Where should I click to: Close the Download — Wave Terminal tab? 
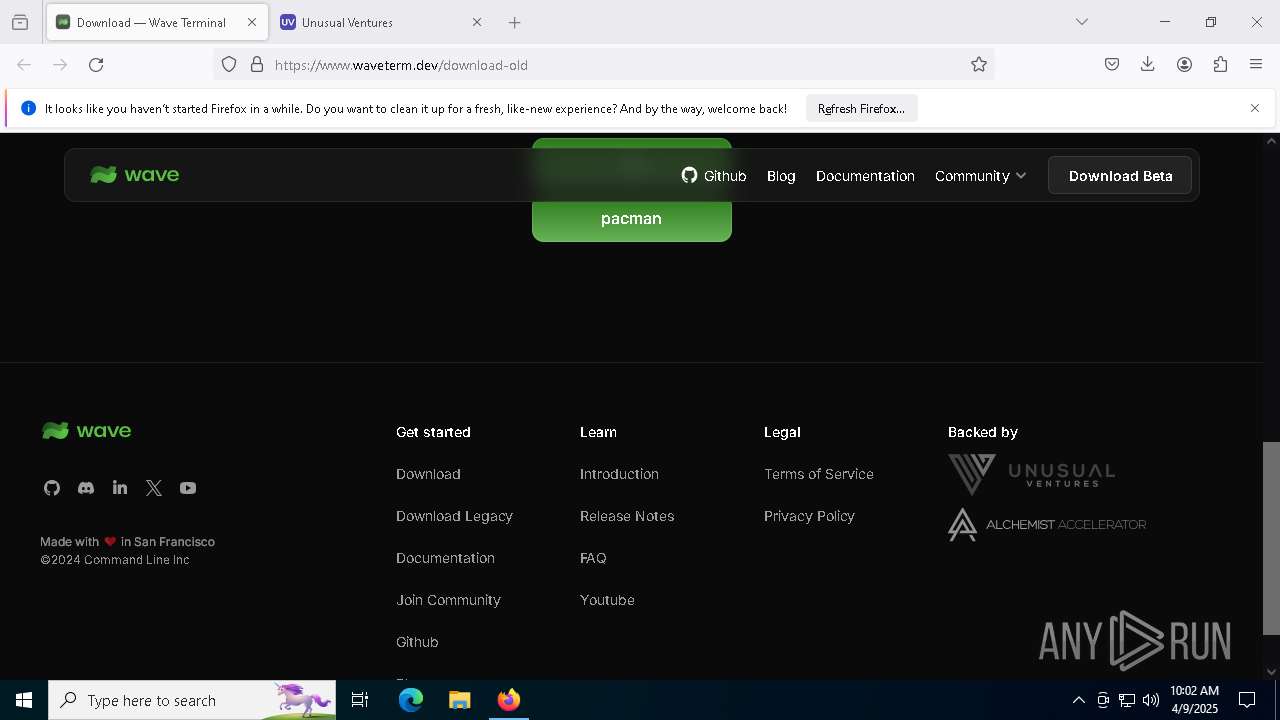tap(252, 22)
